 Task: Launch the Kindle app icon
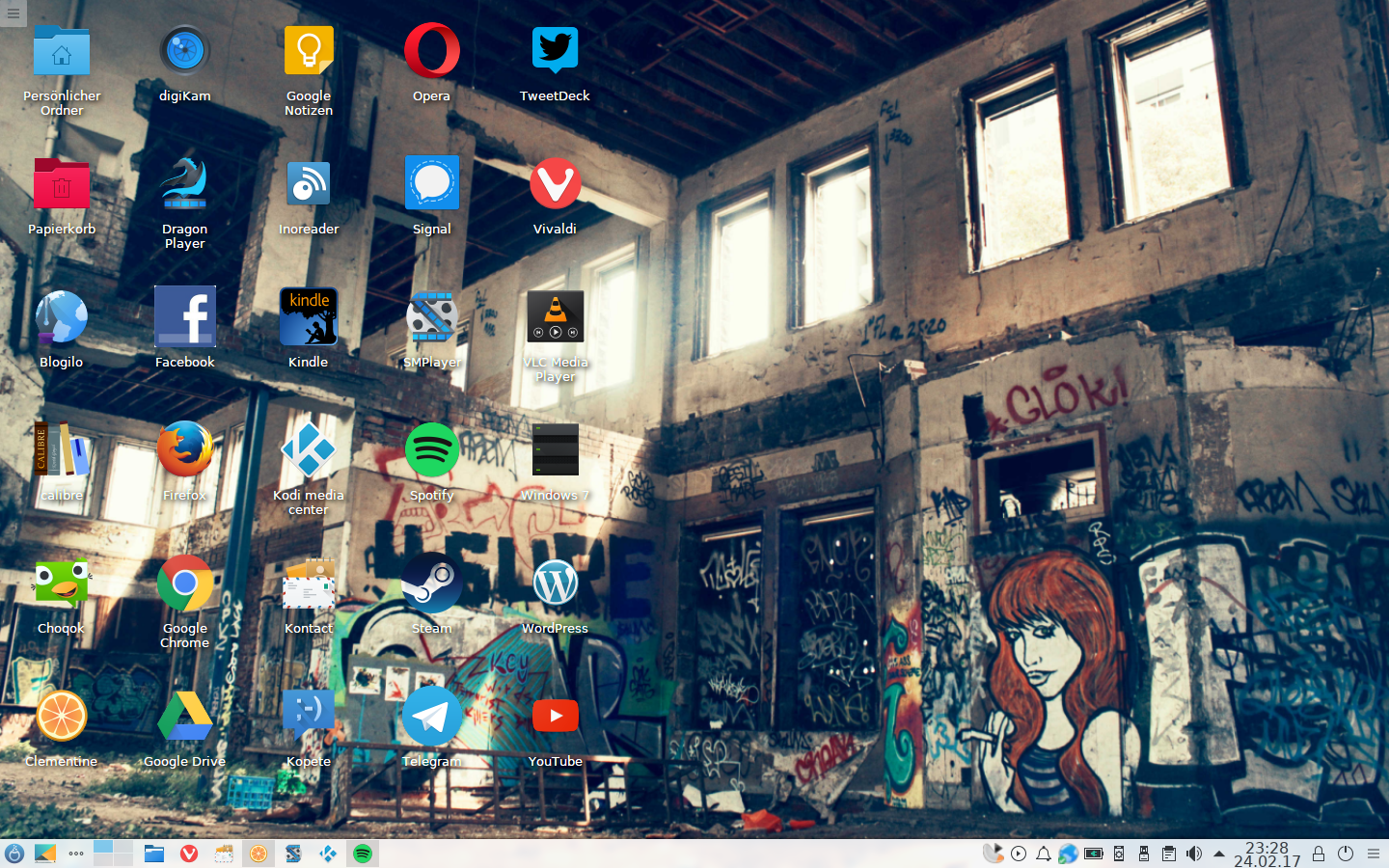[x=309, y=317]
